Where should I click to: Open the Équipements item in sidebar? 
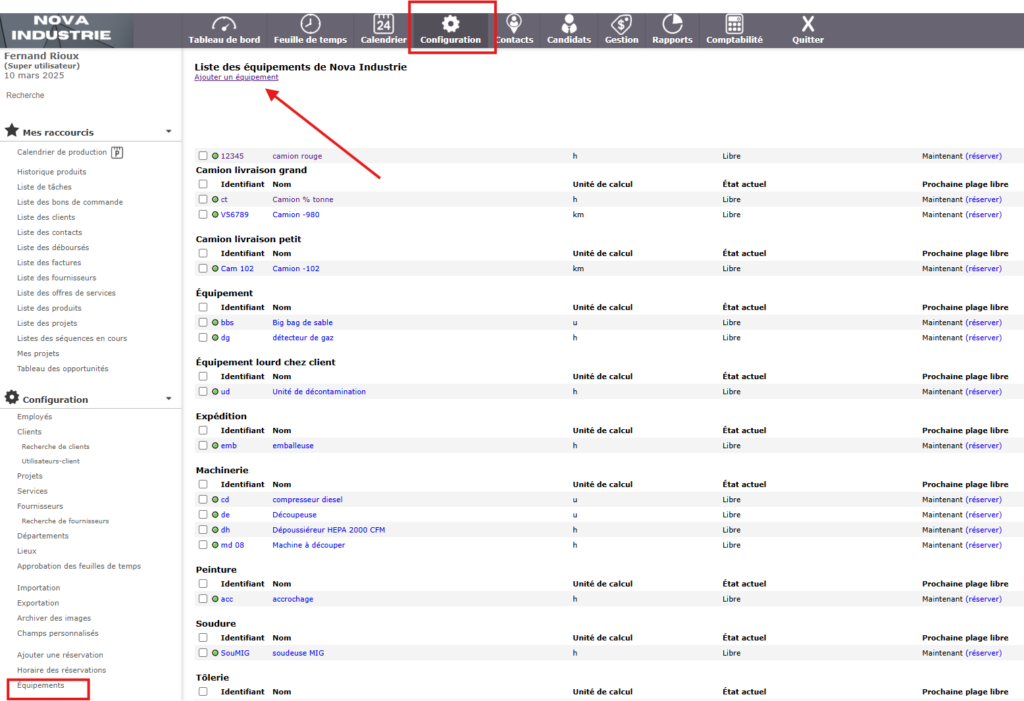click(41, 685)
